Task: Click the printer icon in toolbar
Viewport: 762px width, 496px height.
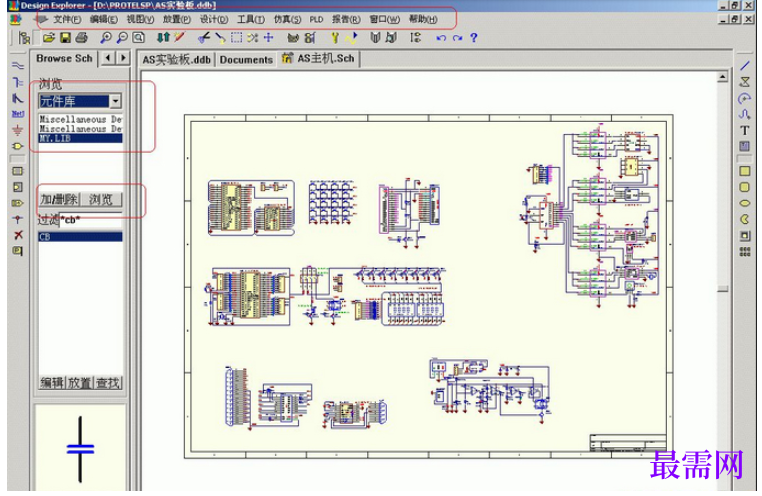Action: coord(82,37)
